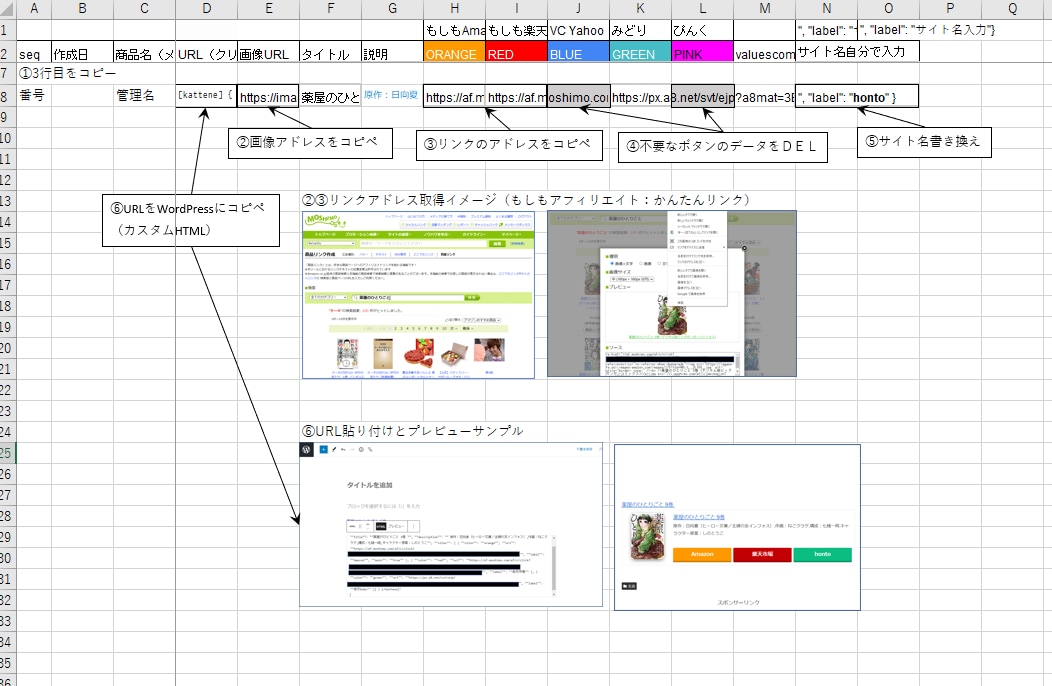Select the BLUE colored cell
The image size is (1052, 686).
[x=578, y=54]
